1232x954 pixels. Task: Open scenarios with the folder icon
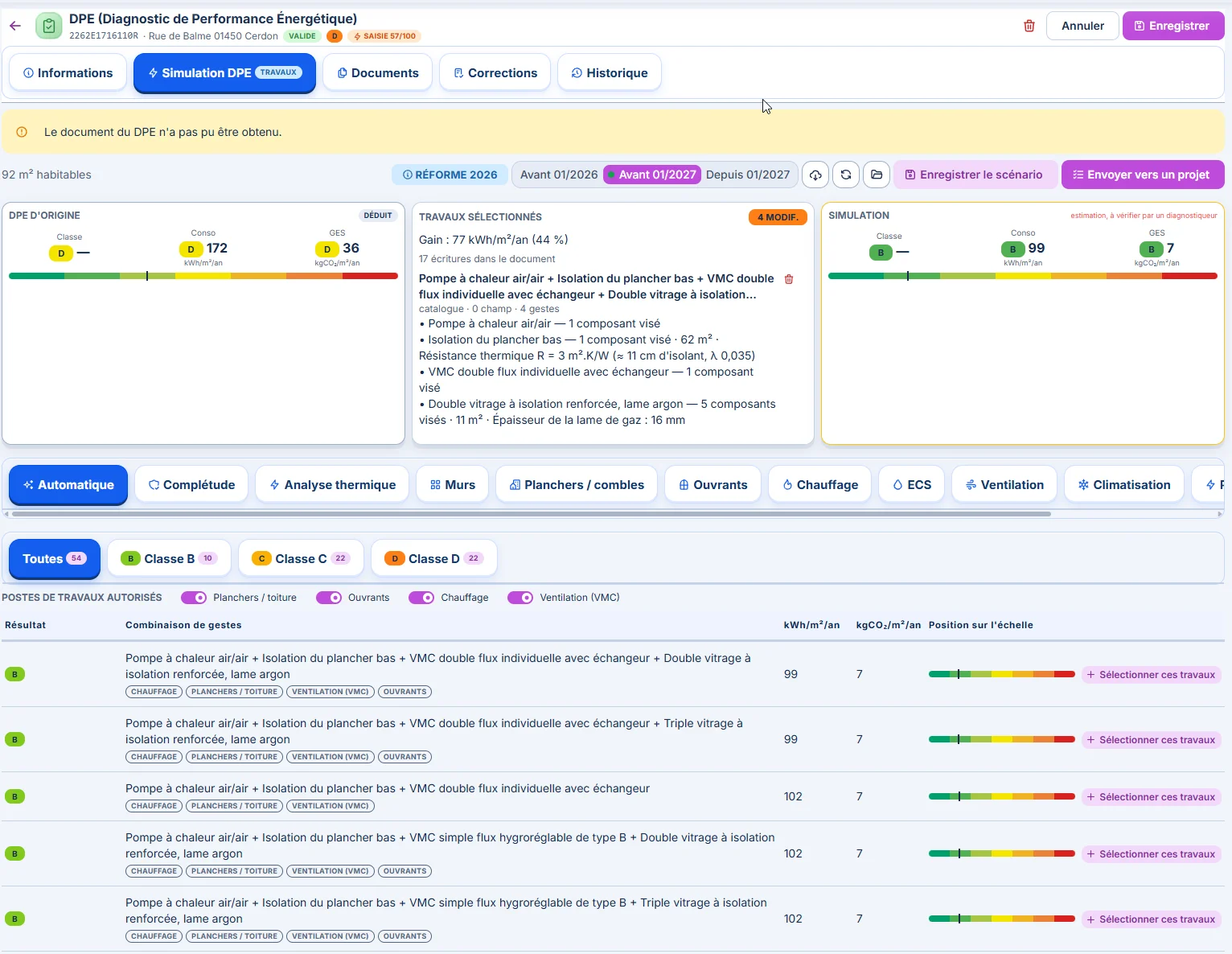[x=877, y=175]
